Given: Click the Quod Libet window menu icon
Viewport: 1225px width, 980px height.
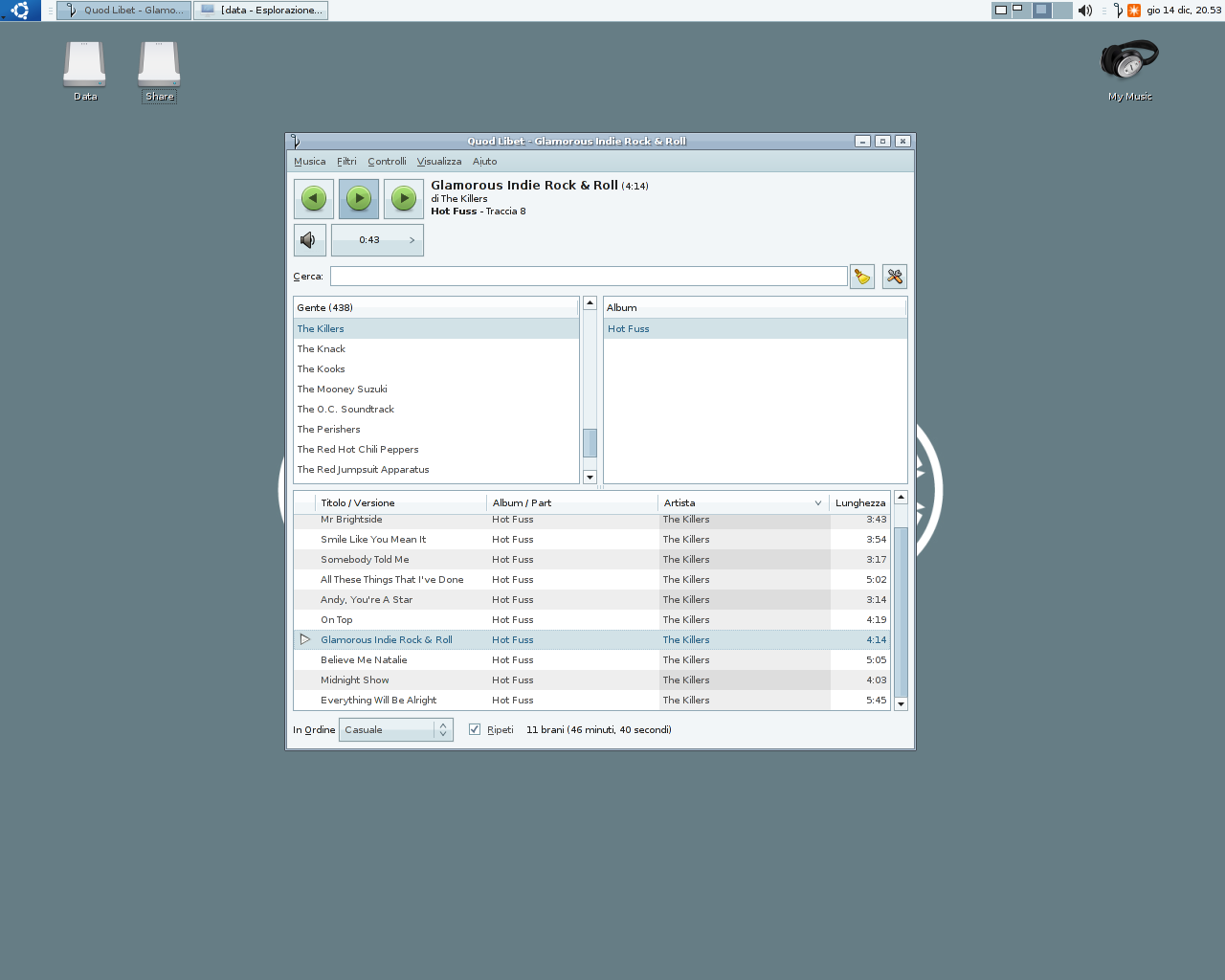Looking at the screenshot, I should click(x=296, y=141).
